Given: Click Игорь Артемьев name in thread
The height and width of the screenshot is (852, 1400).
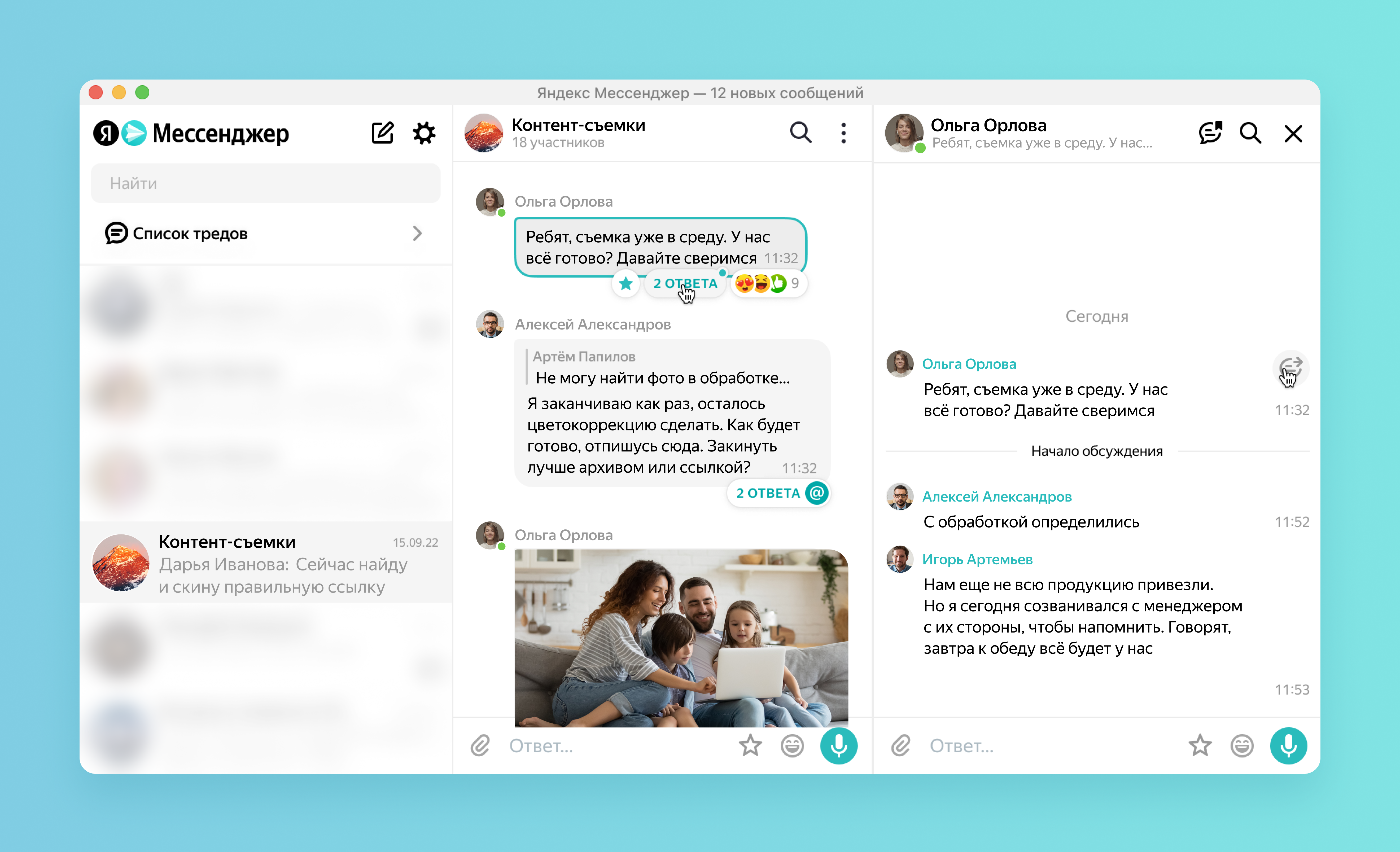Looking at the screenshot, I should (977, 560).
